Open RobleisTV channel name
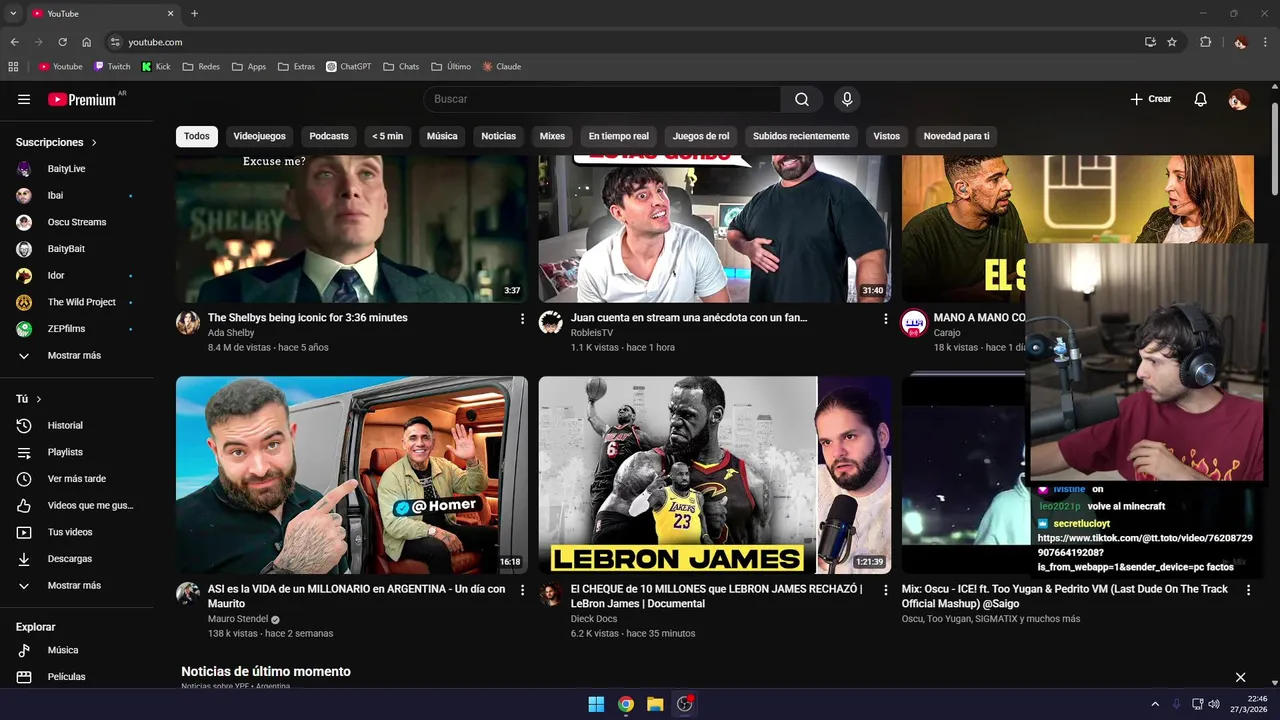The height and width of the screenshot is (720, 1280). pos(593,333)
